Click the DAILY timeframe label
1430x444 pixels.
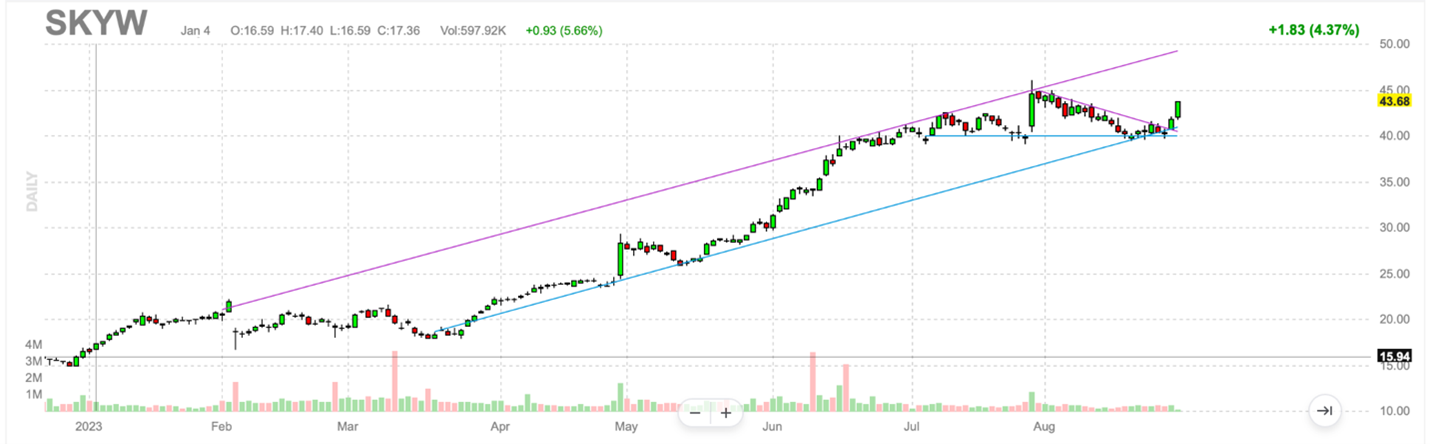(31, 189)
